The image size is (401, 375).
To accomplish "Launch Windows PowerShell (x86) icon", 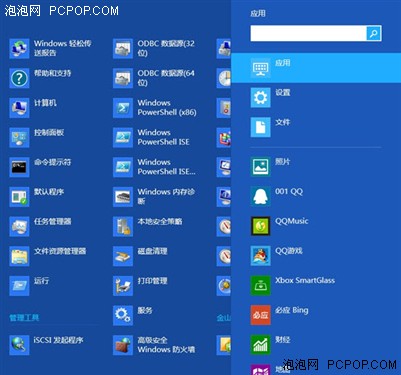I will click(x=123, y=108).
